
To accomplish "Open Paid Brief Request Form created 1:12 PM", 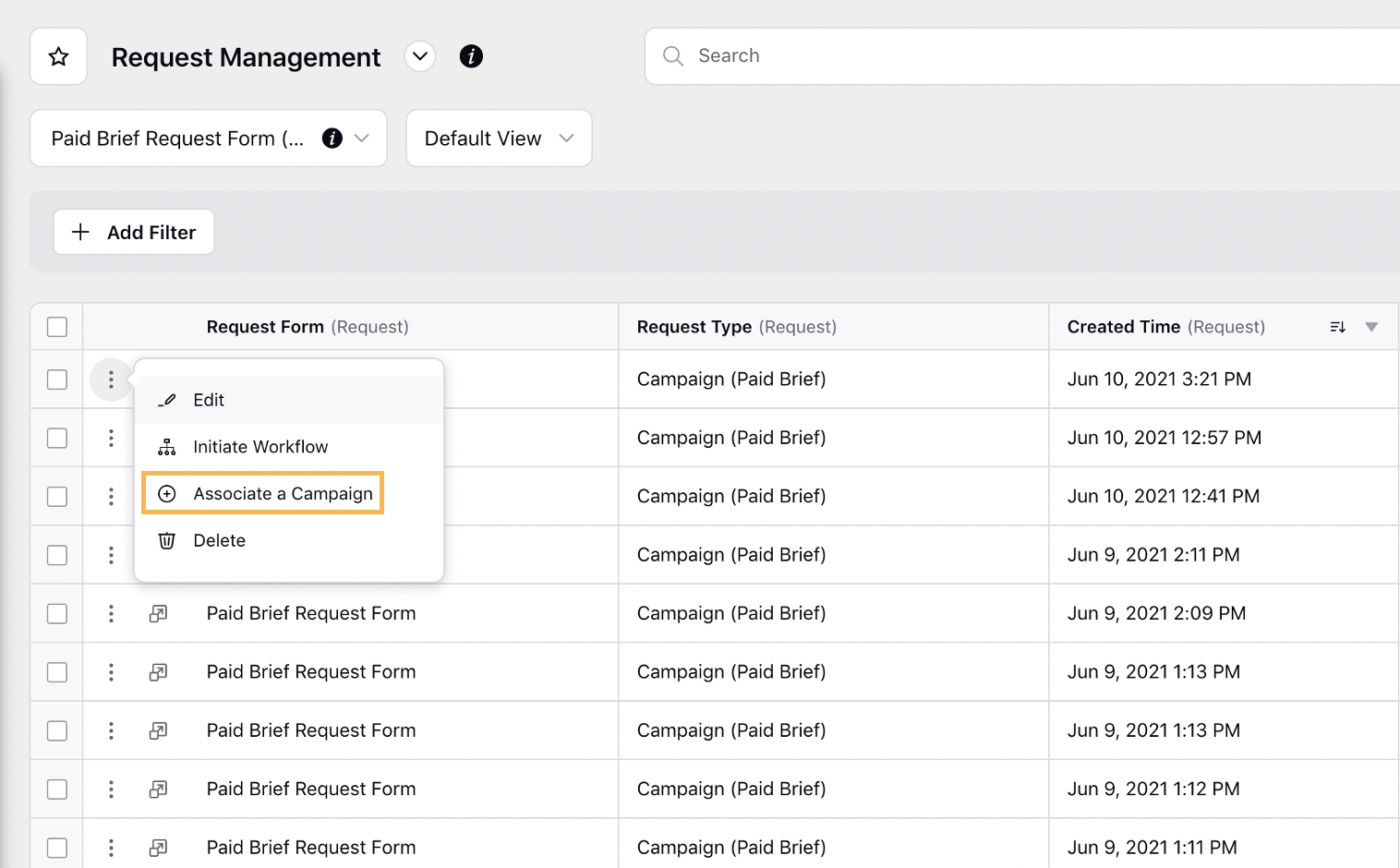I will pyautogui.click(x=311, y=790).
